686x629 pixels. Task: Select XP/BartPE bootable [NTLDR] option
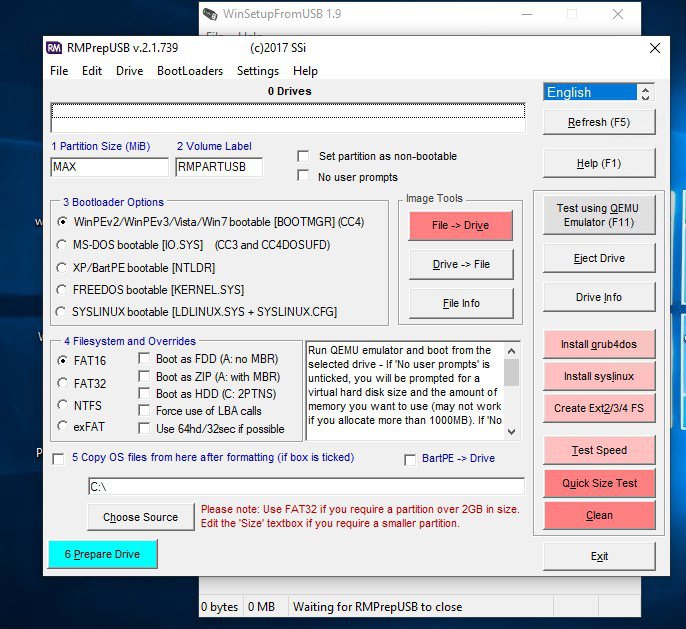(62, 267)
